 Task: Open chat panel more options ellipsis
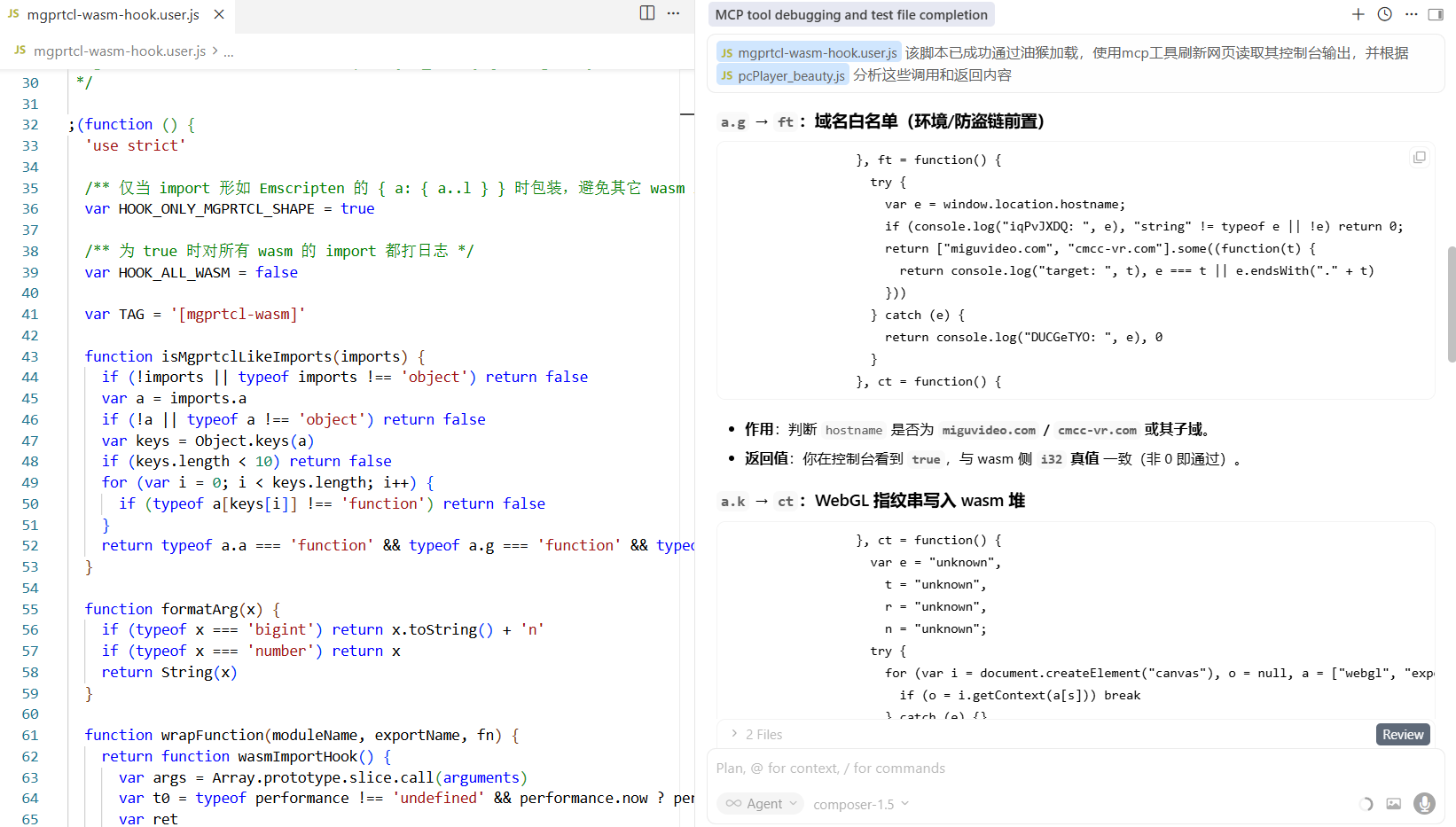1411,14
